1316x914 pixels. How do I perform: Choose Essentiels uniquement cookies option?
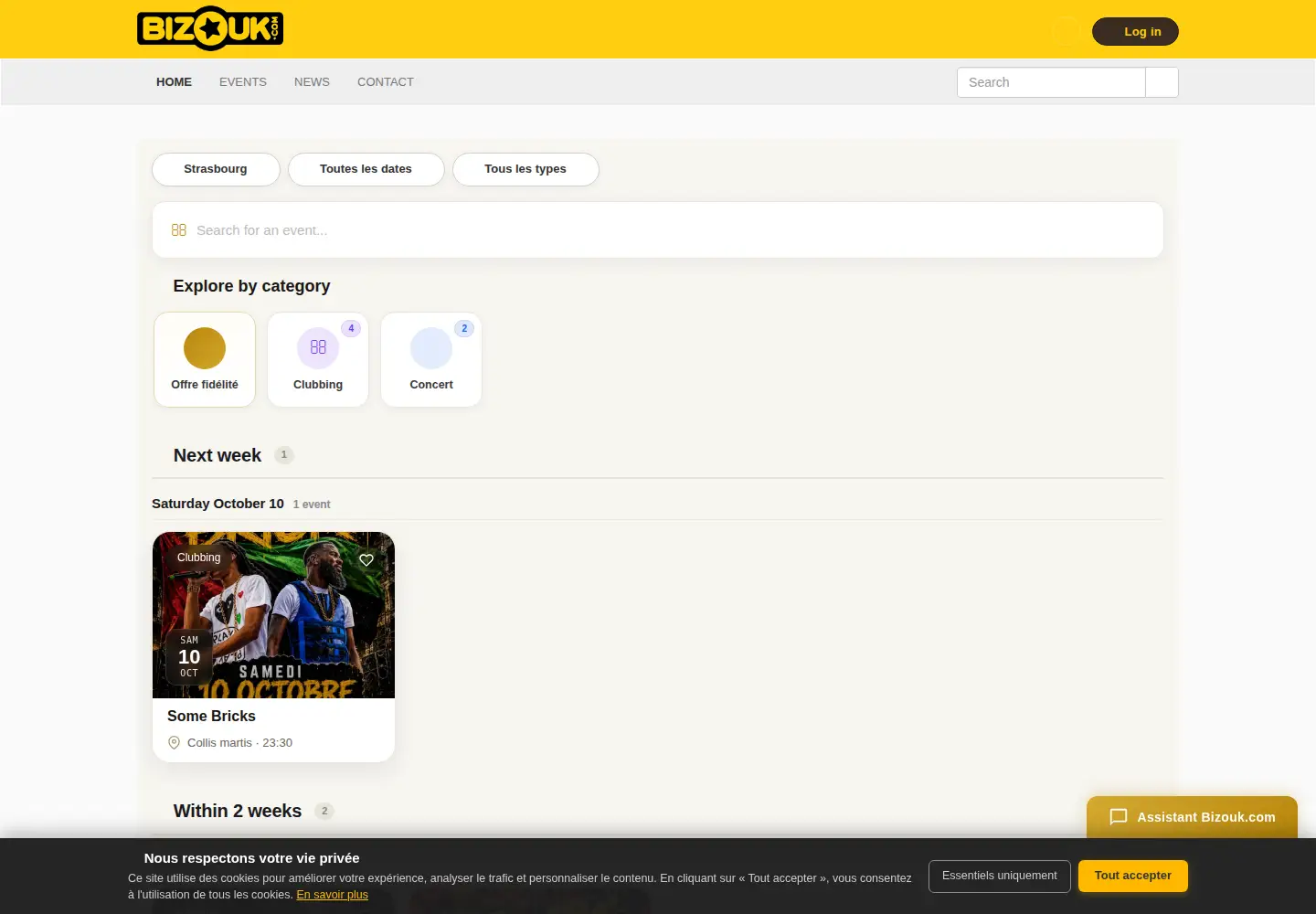coord(1000,876)
